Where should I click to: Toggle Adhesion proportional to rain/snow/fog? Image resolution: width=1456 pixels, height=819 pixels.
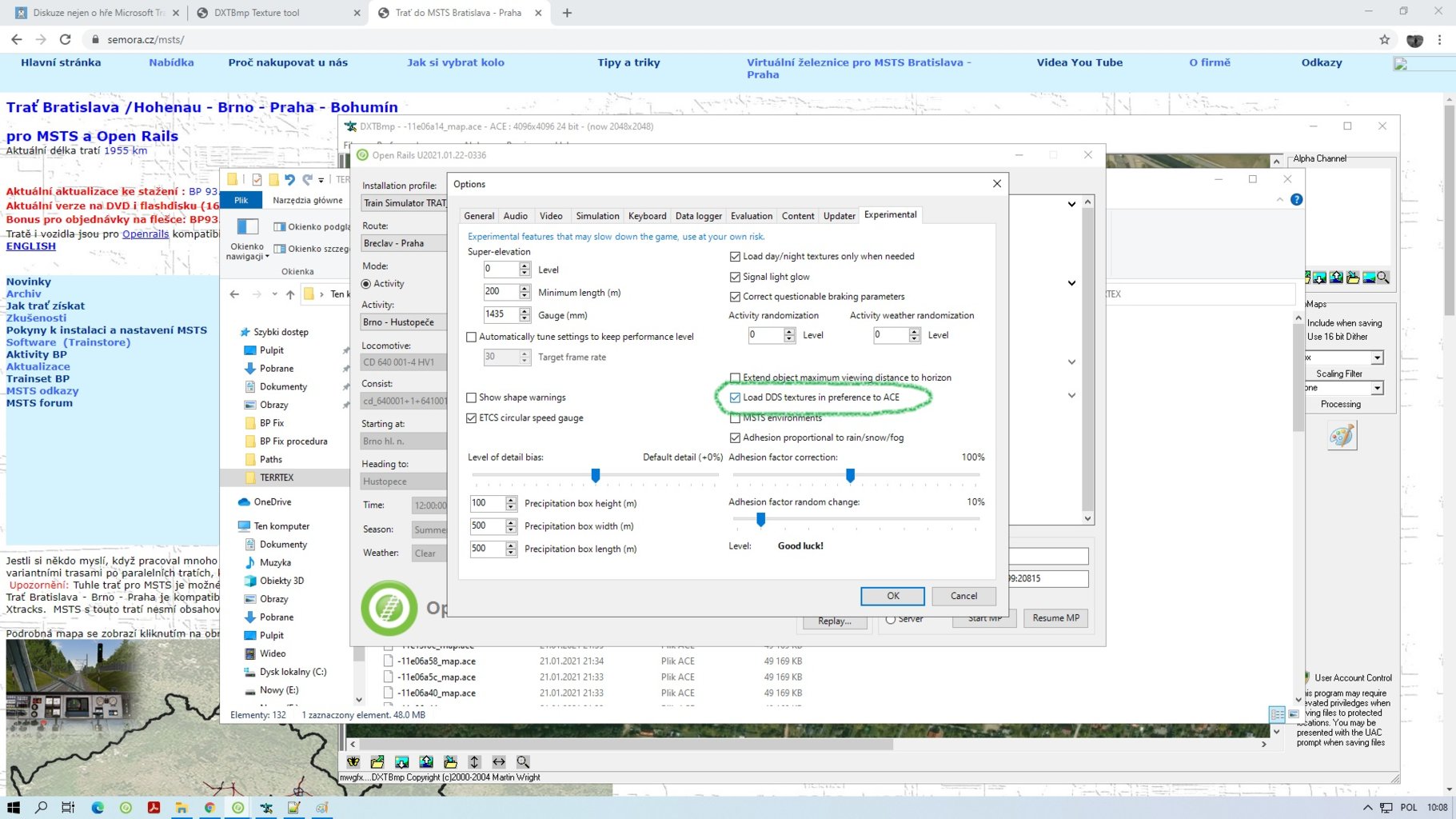click(x=735, y=438)
